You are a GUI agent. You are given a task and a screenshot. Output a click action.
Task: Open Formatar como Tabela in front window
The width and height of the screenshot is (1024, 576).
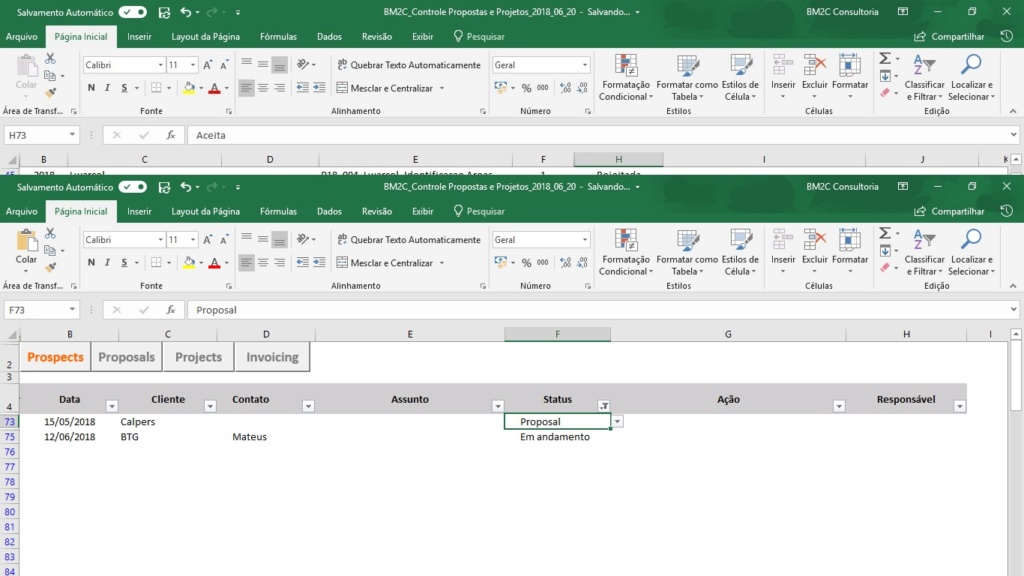tap(687, 252)
